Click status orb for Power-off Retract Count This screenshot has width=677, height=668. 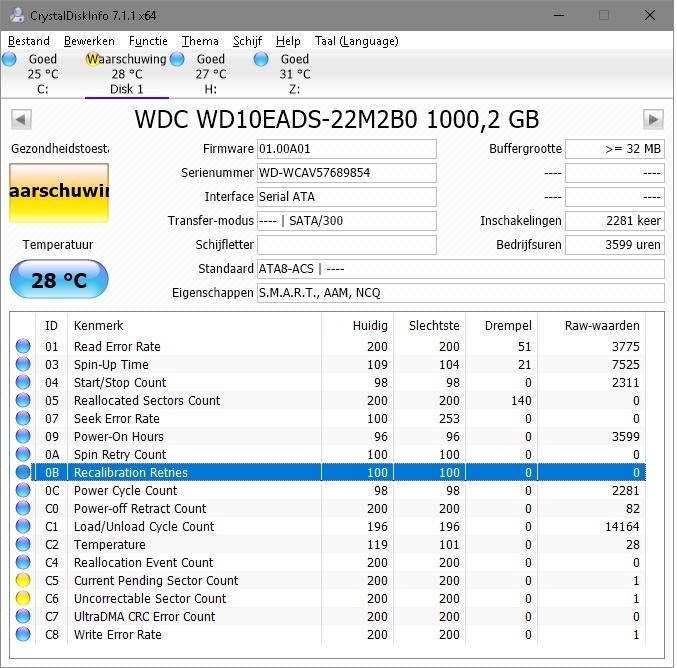[23, 508]
